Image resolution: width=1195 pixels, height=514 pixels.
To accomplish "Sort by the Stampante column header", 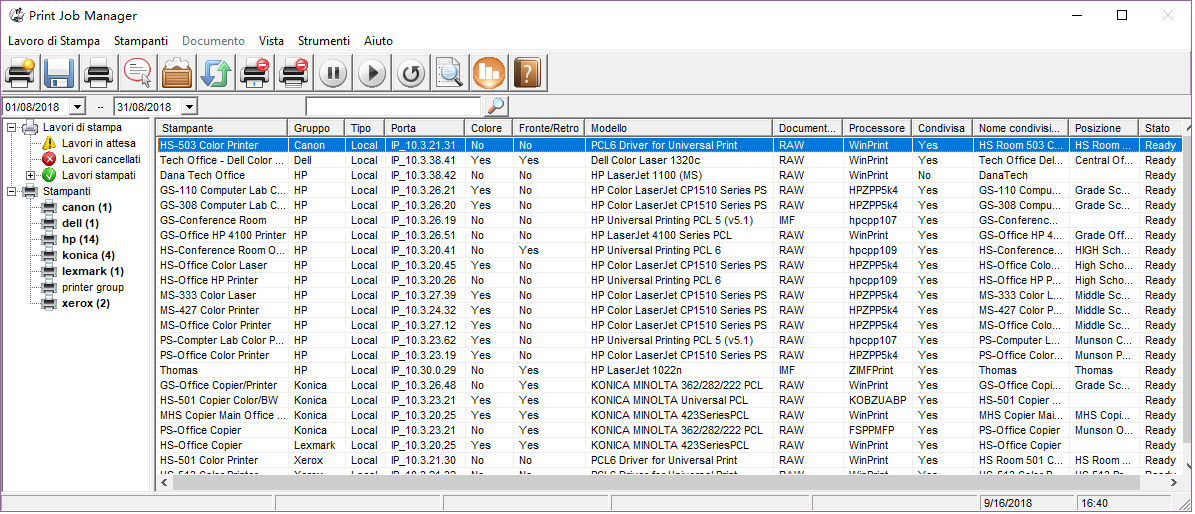I will click(222, 128).
